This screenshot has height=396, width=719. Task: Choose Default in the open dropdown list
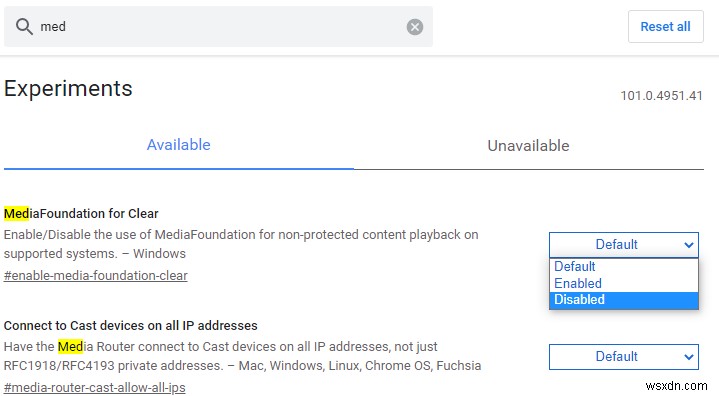tap(624, 266)
